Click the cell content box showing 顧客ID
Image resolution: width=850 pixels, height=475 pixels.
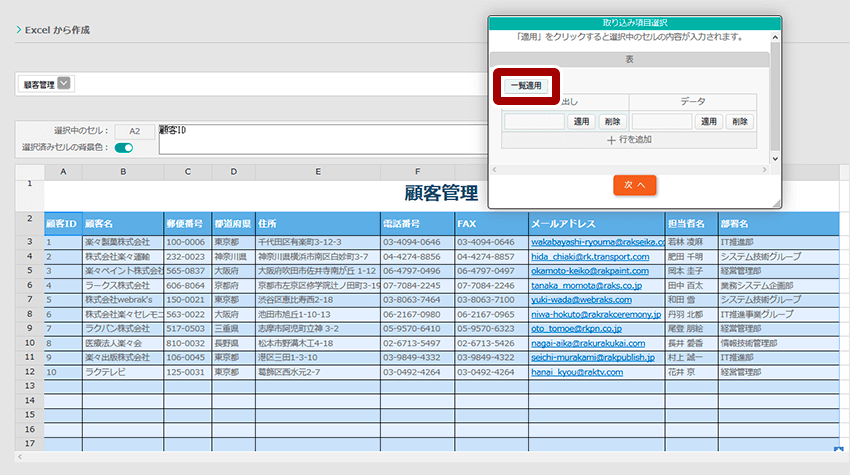(323, 139)
